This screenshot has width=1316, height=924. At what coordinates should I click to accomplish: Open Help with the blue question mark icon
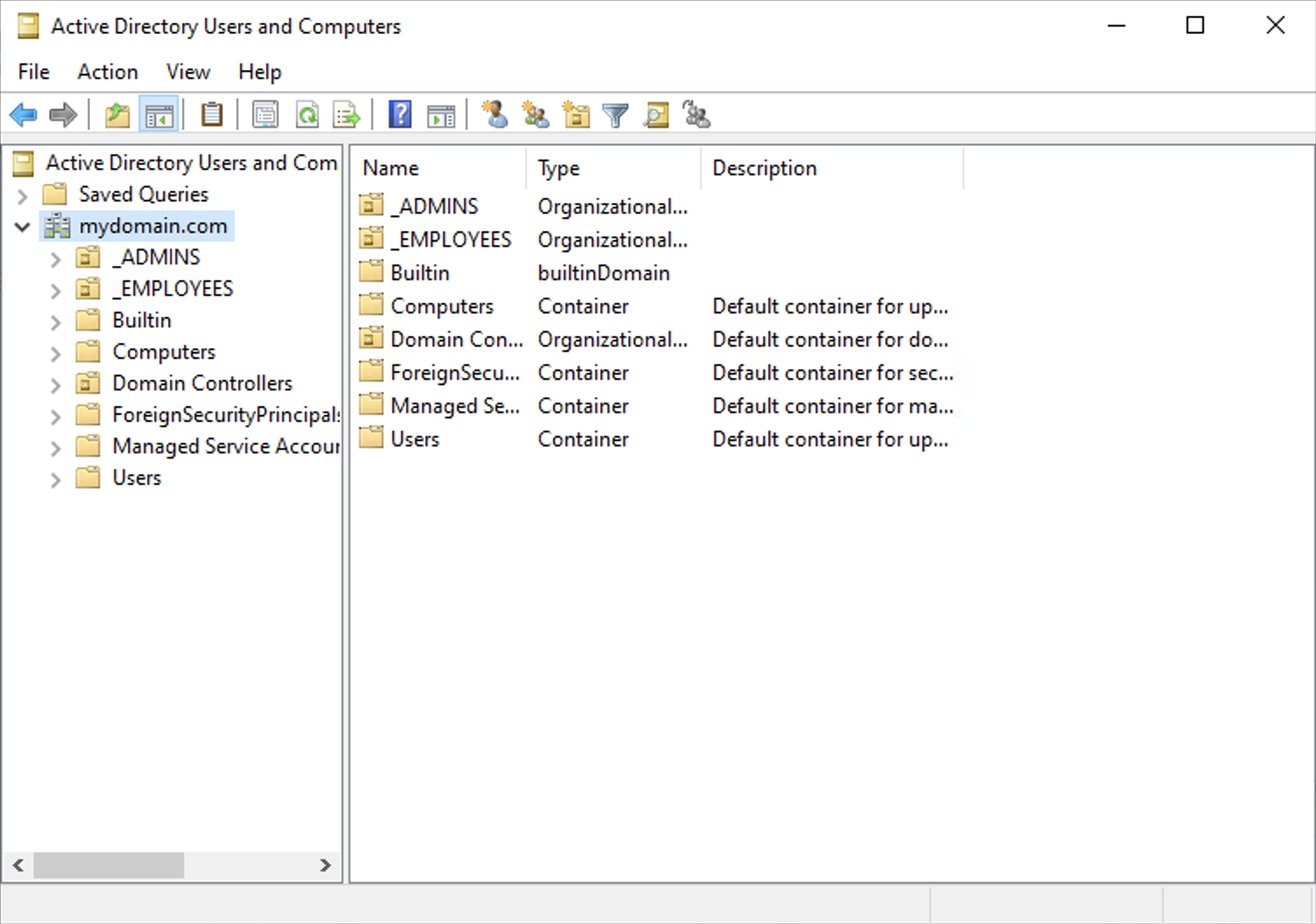[400, 115]
